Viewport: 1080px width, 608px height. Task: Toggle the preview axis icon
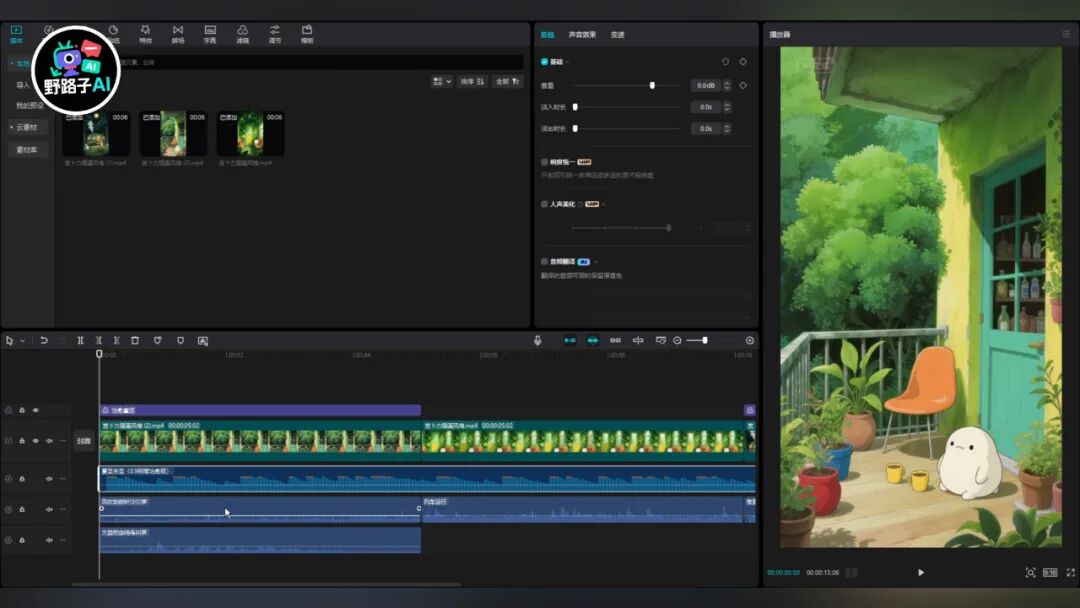click(638, 340)
